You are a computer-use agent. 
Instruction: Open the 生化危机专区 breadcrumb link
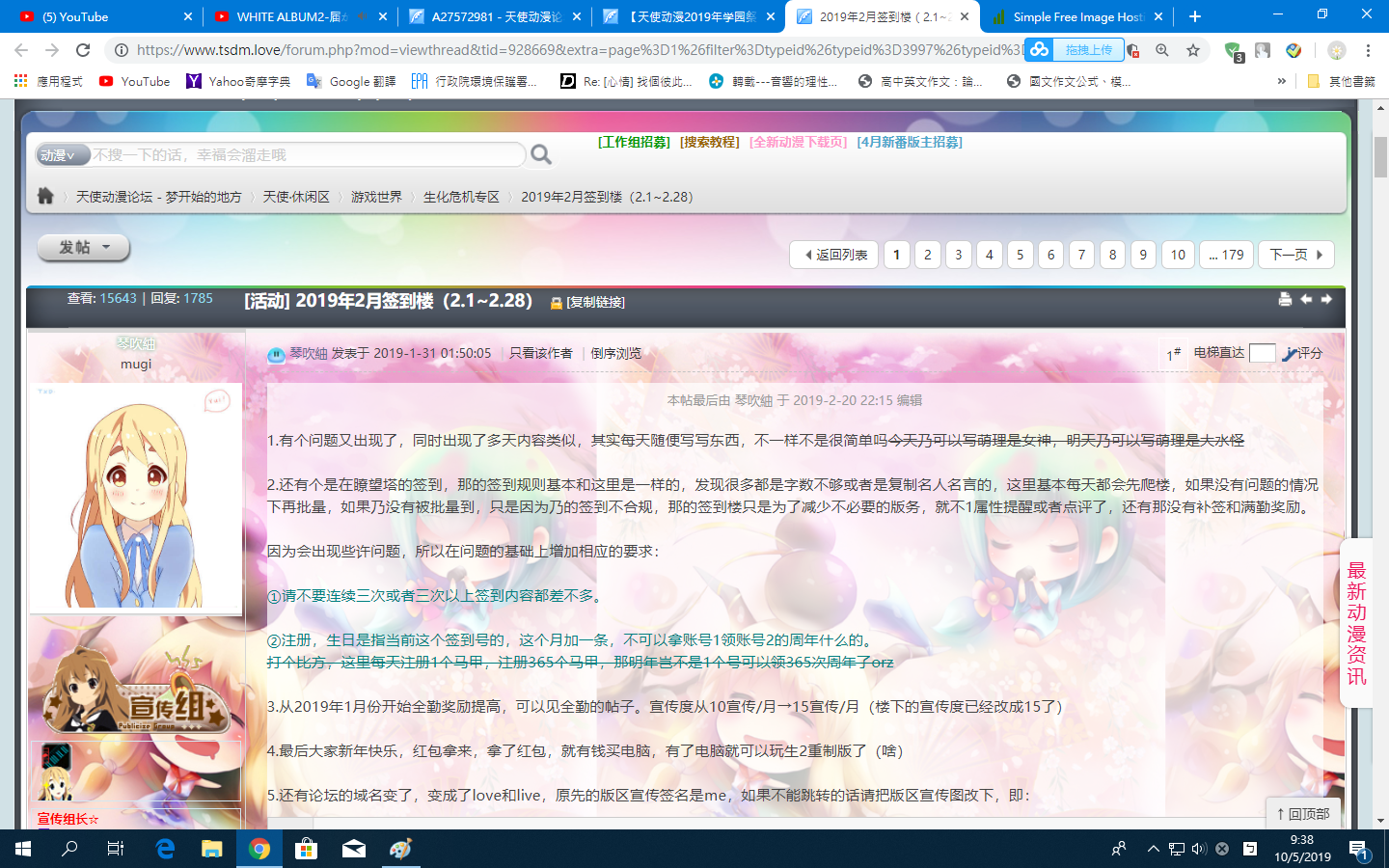[461, 197]
